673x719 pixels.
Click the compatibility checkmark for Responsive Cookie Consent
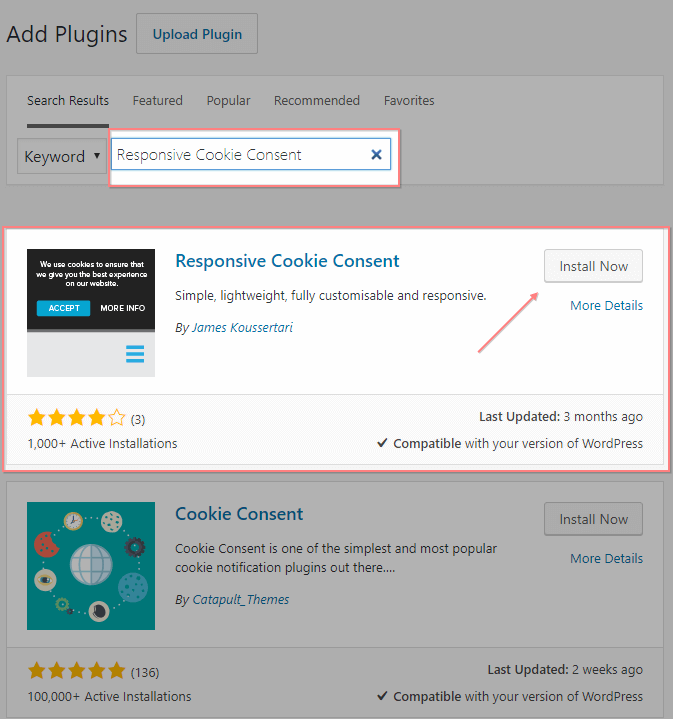click(x=382, y=443)
